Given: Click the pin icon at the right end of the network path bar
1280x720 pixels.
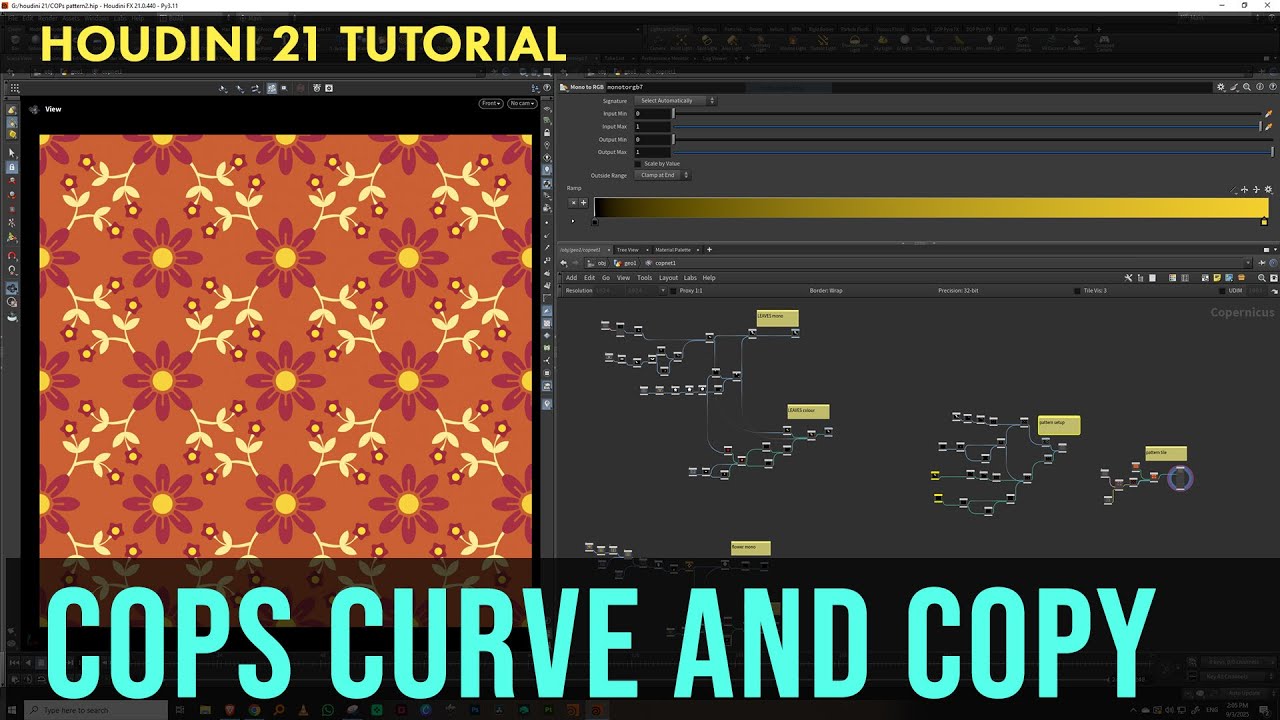Looking at the screenshot, I should pyautogui.click(x=1261, y=263).
